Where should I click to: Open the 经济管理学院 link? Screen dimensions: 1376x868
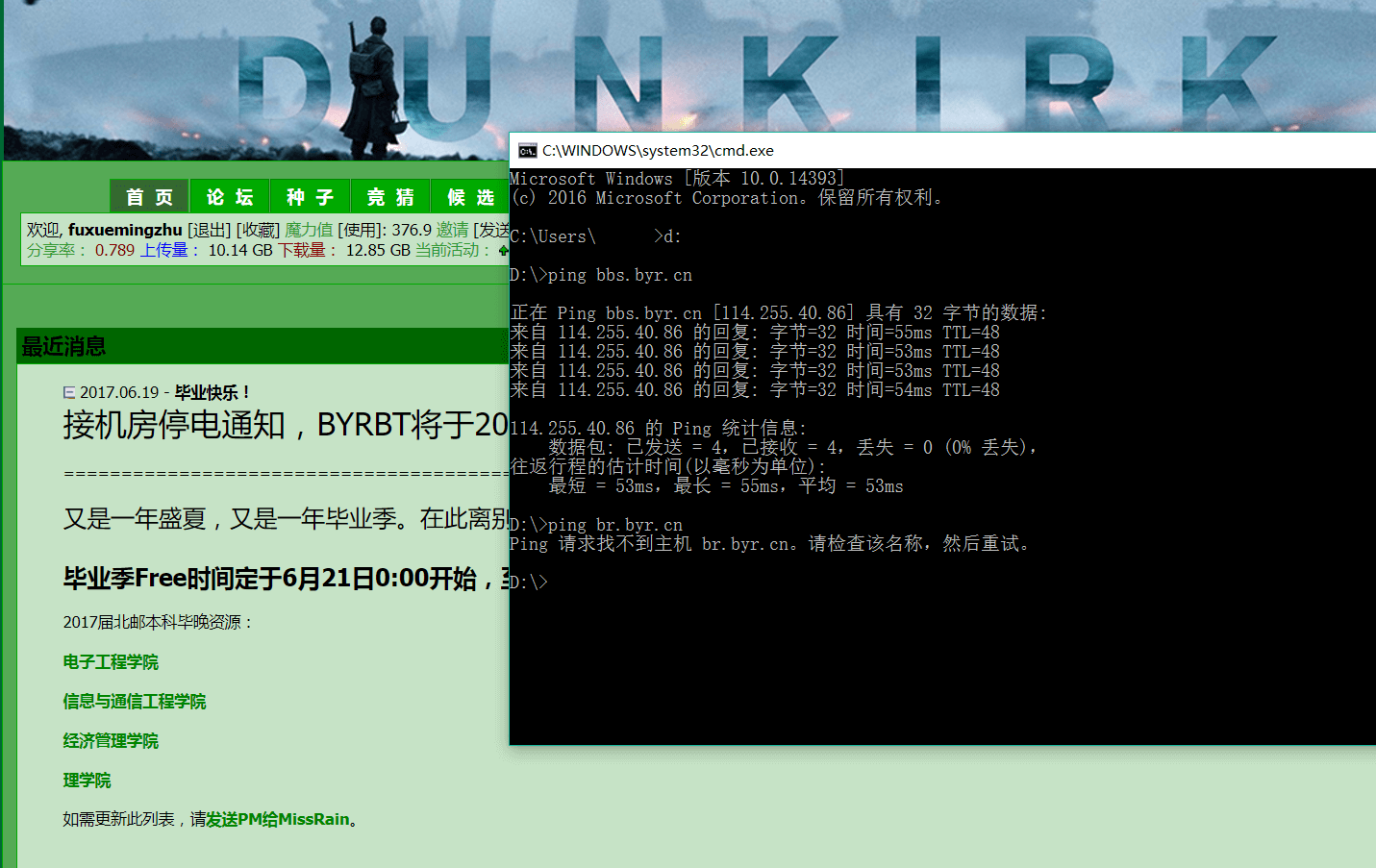point(111,741)
